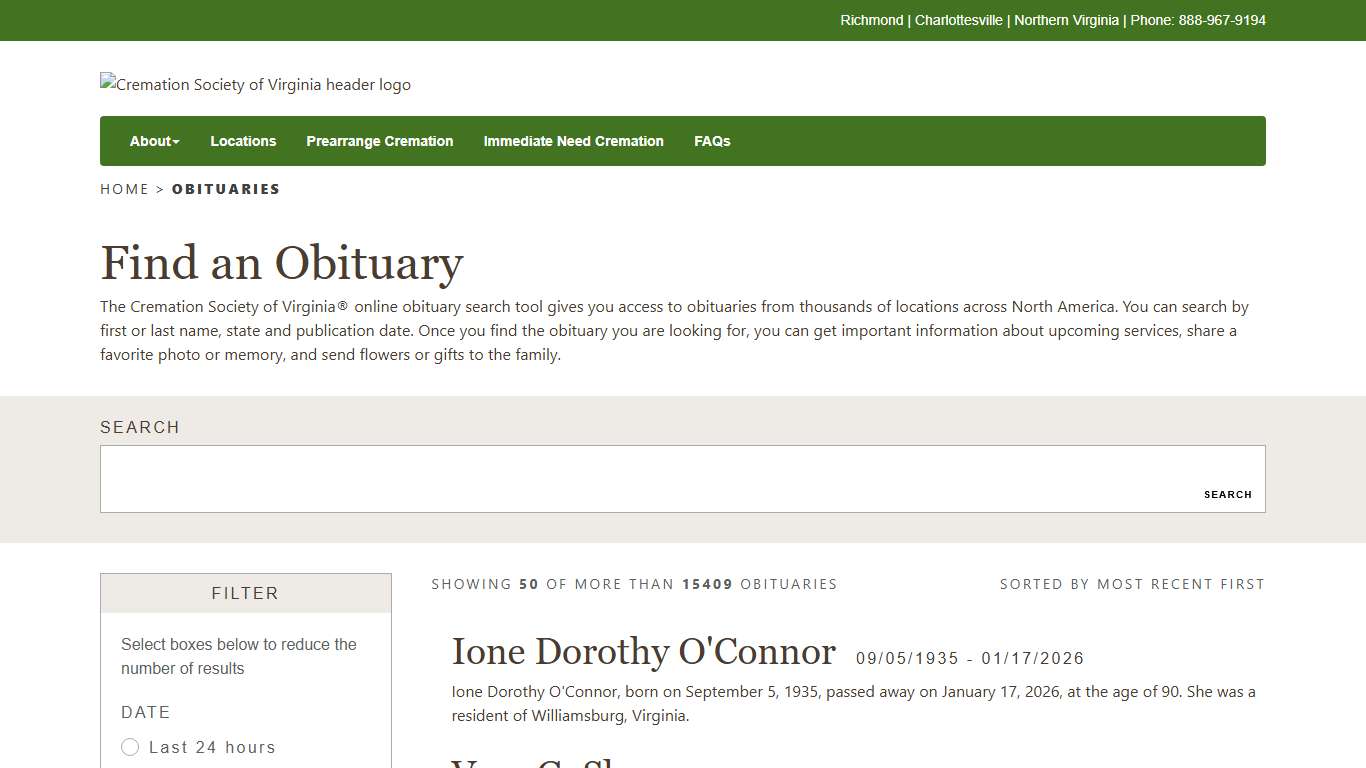Open the Locations page from navigation
Screen dimensions: 1366x768
point(243,141)
